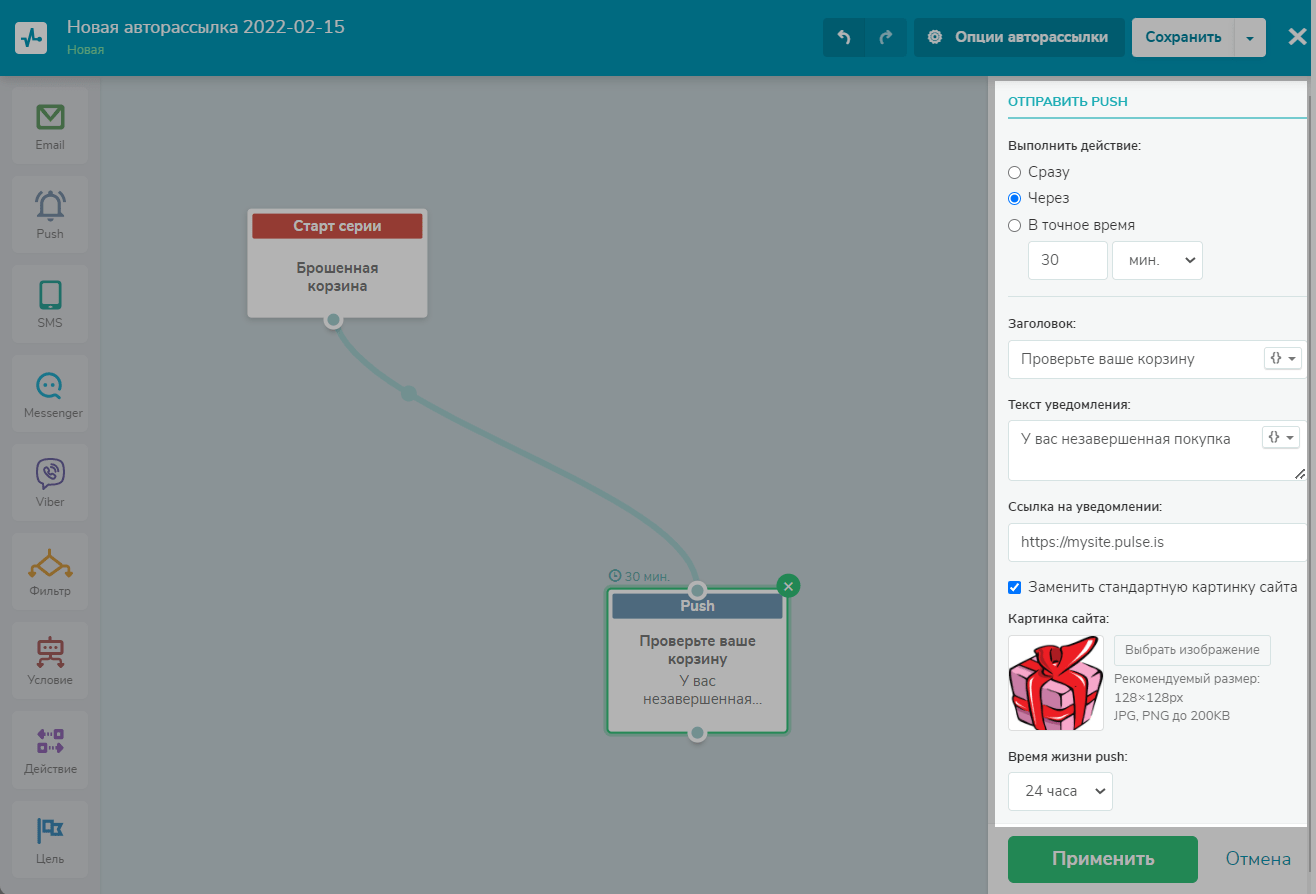Select the SMS phone block
This screenshot has height=894, width=1316.
pyautogui.click(x=50, y=304)
